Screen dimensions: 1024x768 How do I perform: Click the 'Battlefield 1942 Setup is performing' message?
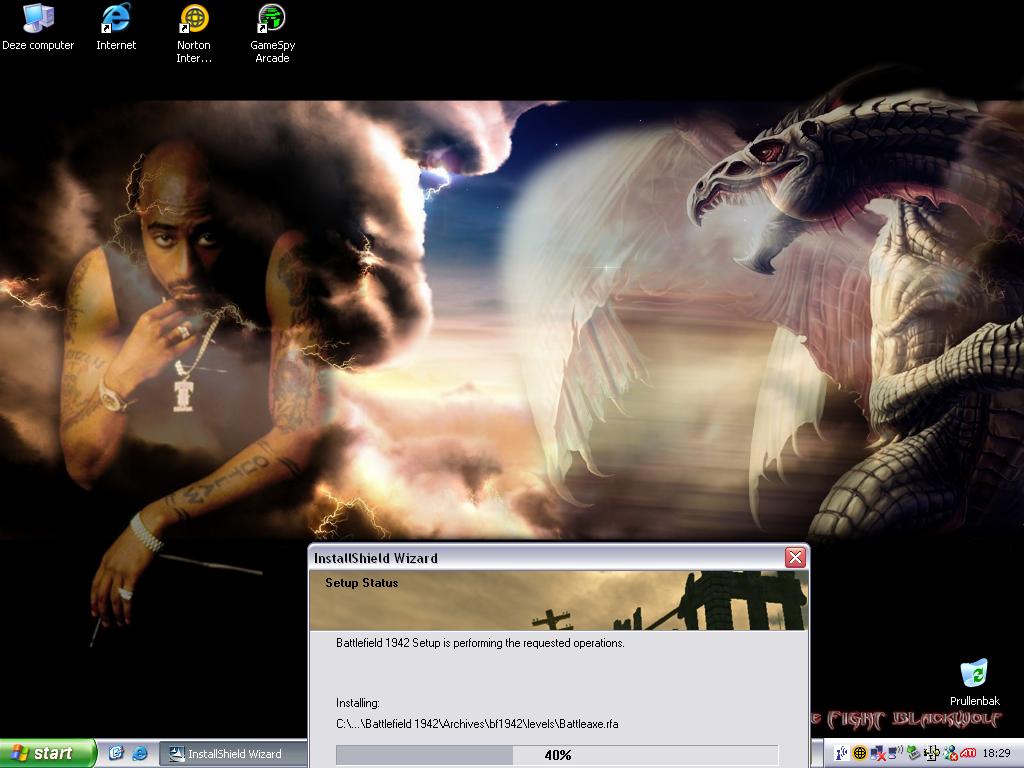pos(480,643)
